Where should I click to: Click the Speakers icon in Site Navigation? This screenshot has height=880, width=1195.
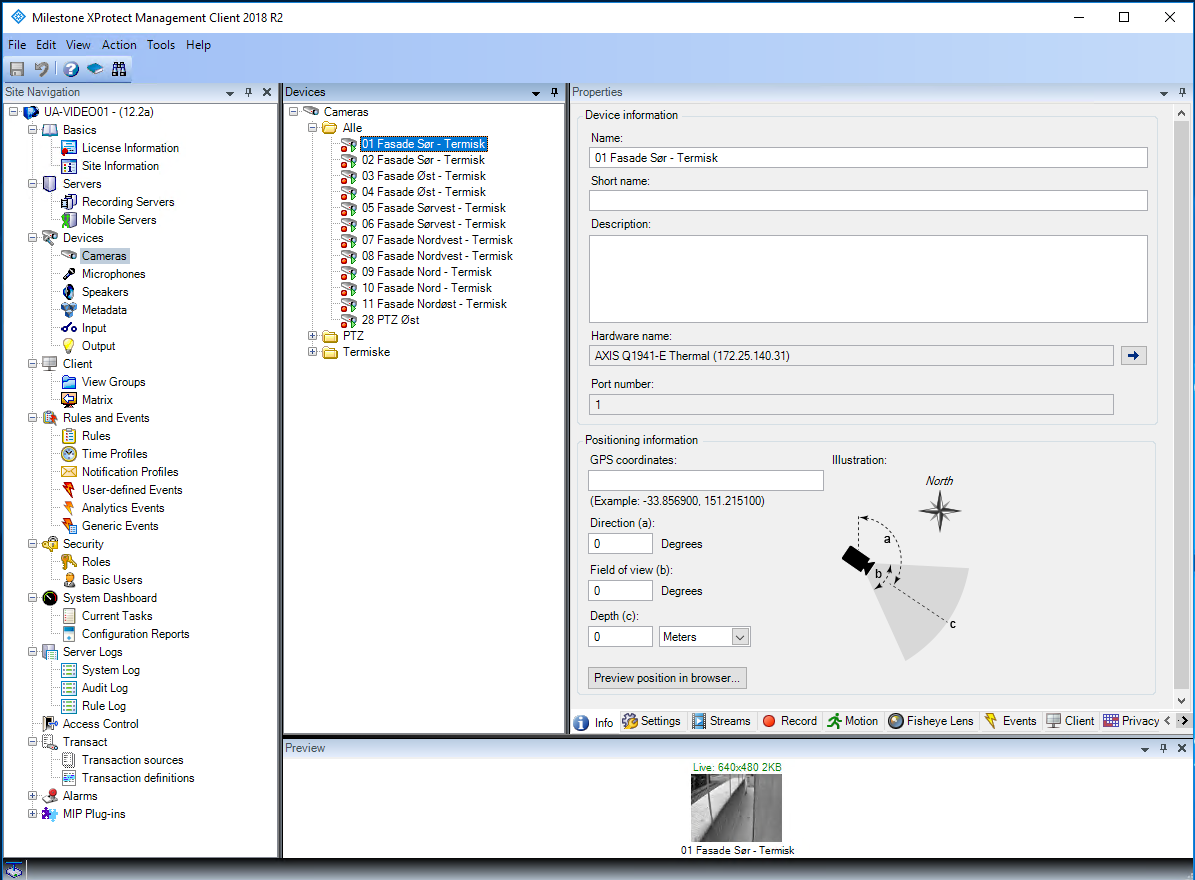click(x=69, y=292)
